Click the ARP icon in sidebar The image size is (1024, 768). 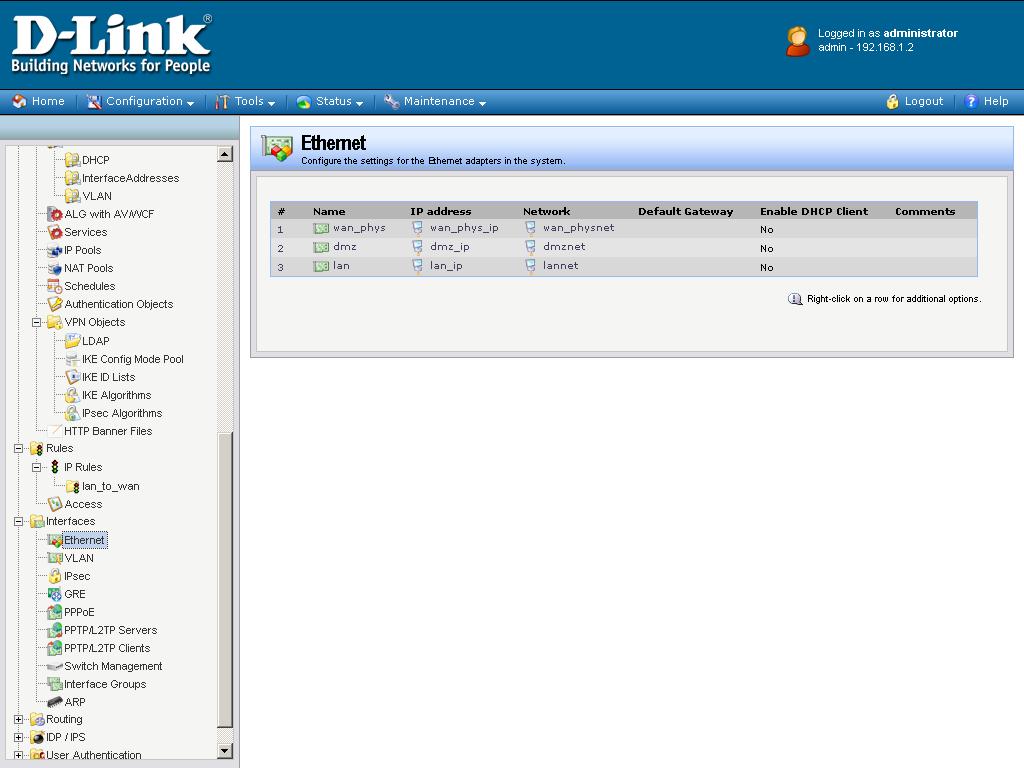click(x=55, y=702)
